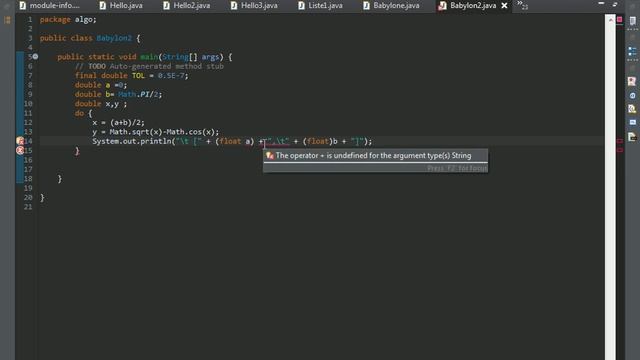Click 'x = (a+b)/2;' statement
The height and width of the screenshot is (360, 640).
pos(118,122)
